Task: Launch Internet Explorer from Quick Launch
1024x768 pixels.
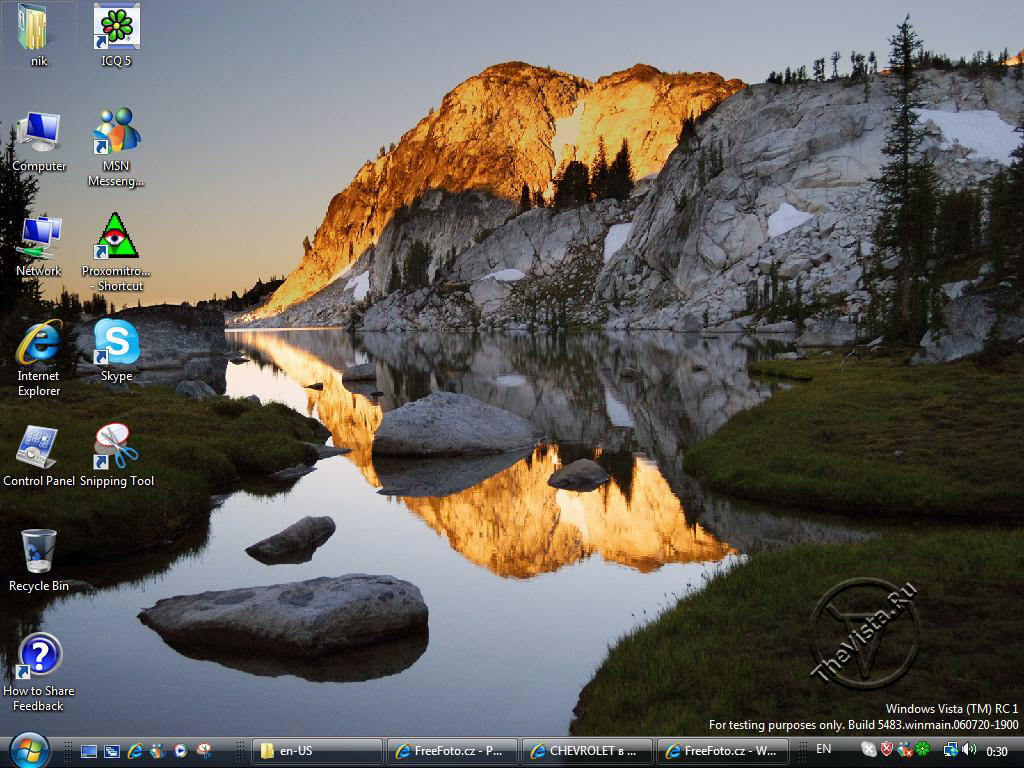Action: pyautogui.click(x=135, y=751)
